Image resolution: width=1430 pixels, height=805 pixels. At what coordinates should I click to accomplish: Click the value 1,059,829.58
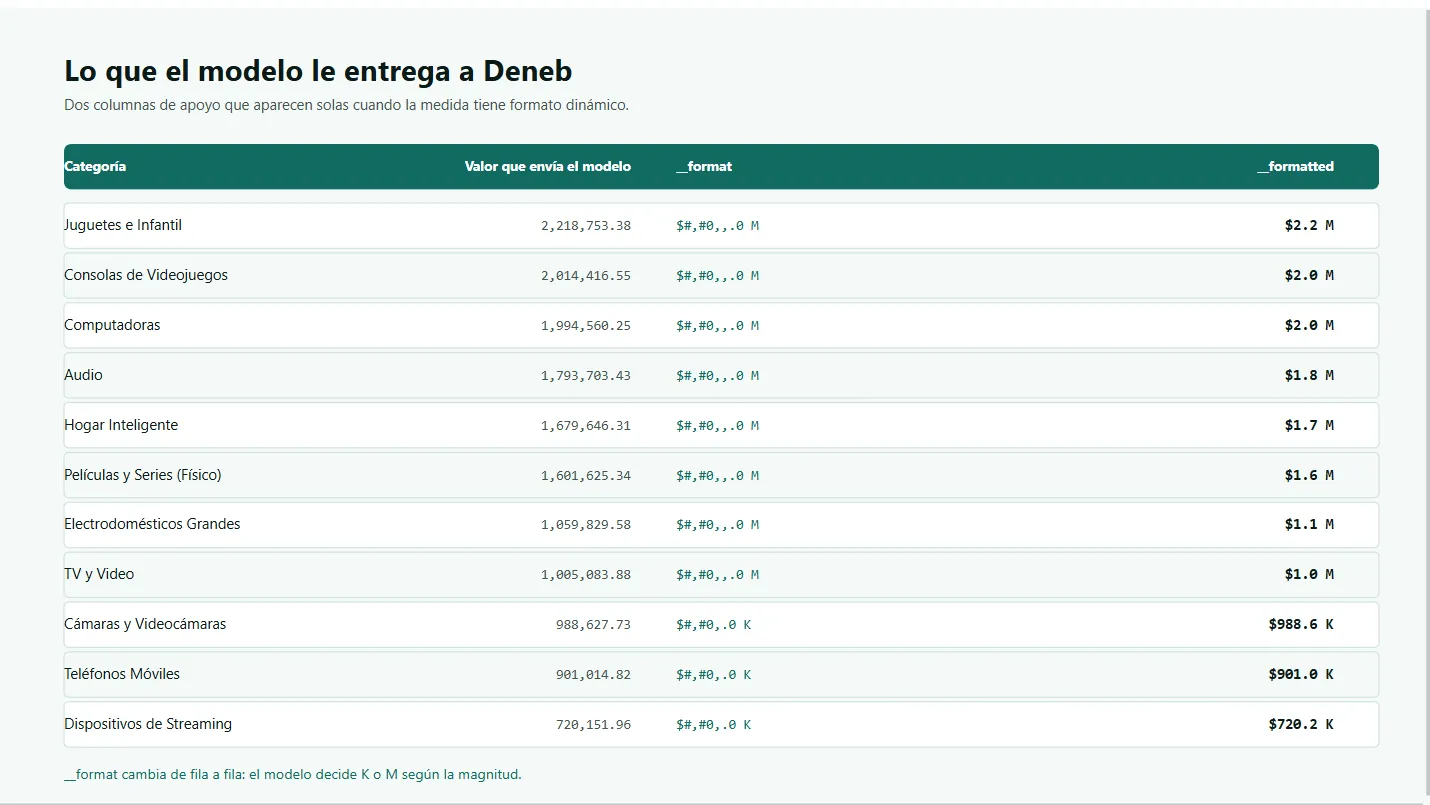[586, 525]
